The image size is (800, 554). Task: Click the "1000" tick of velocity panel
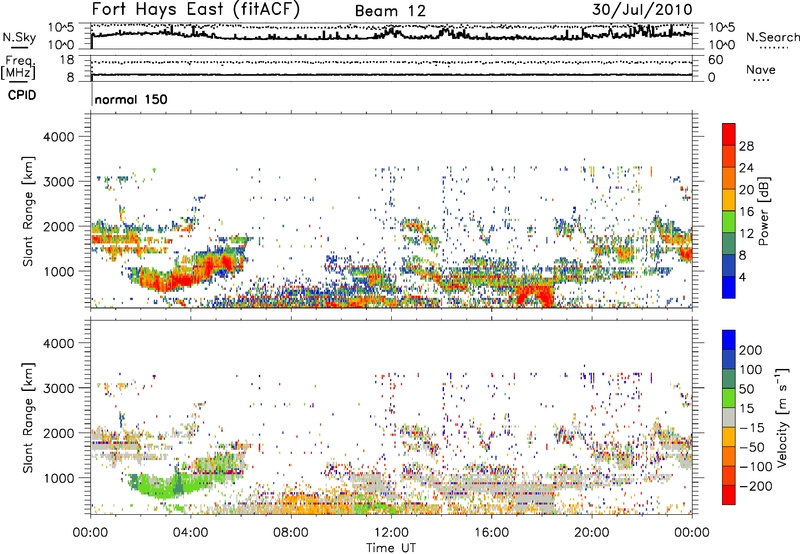[58, 478]
